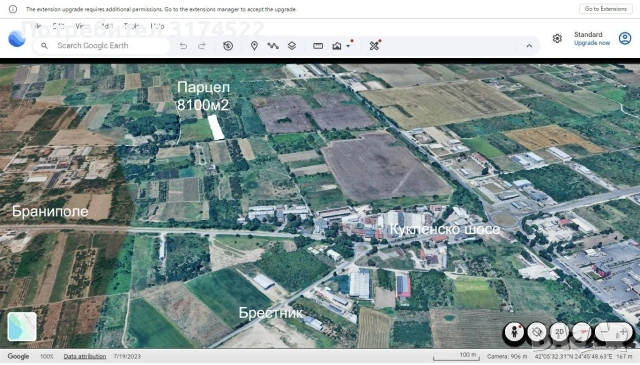Viewport: 640px width, 365px height.
Task: Click the 100% loading indicator
Action: (47, 356)
